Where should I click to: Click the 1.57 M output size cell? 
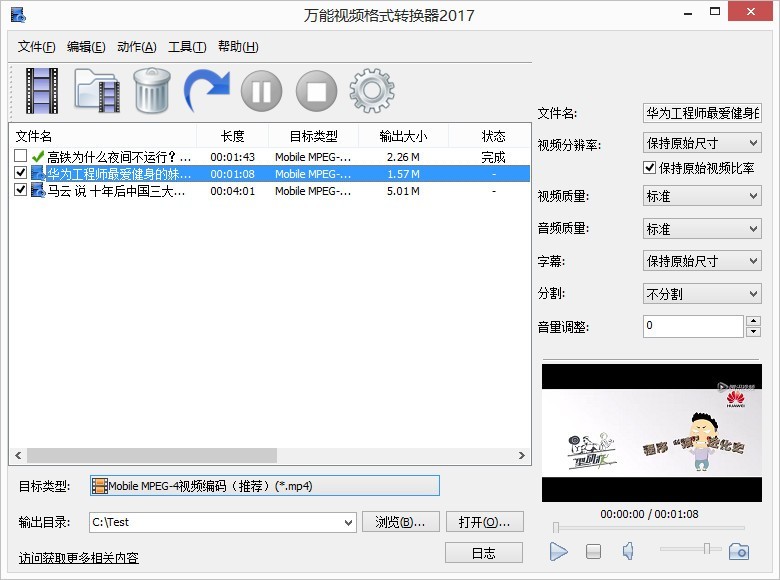click(x=403, y=174)
